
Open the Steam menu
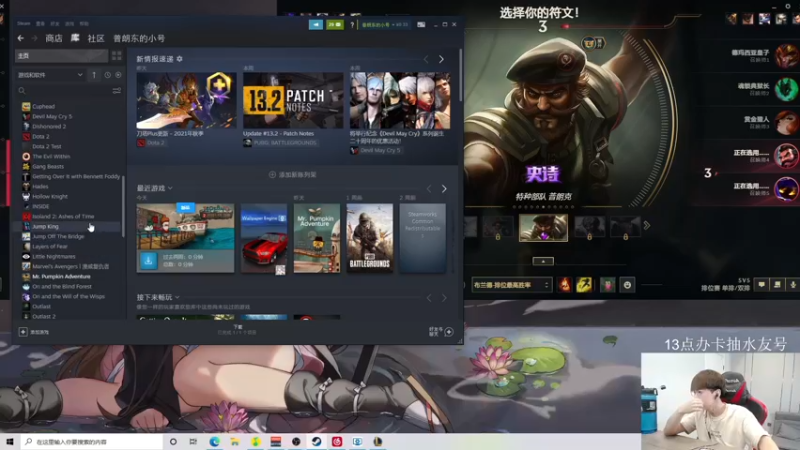click(x=23, y=23)
